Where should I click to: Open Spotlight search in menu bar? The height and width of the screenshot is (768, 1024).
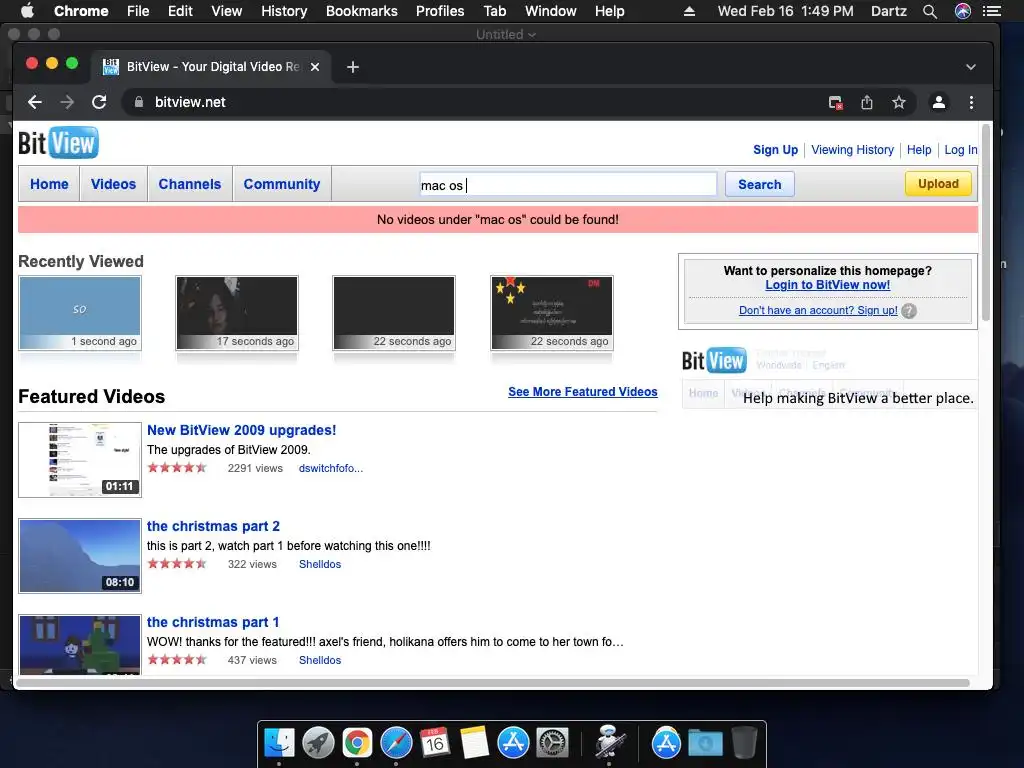(930, 11)
